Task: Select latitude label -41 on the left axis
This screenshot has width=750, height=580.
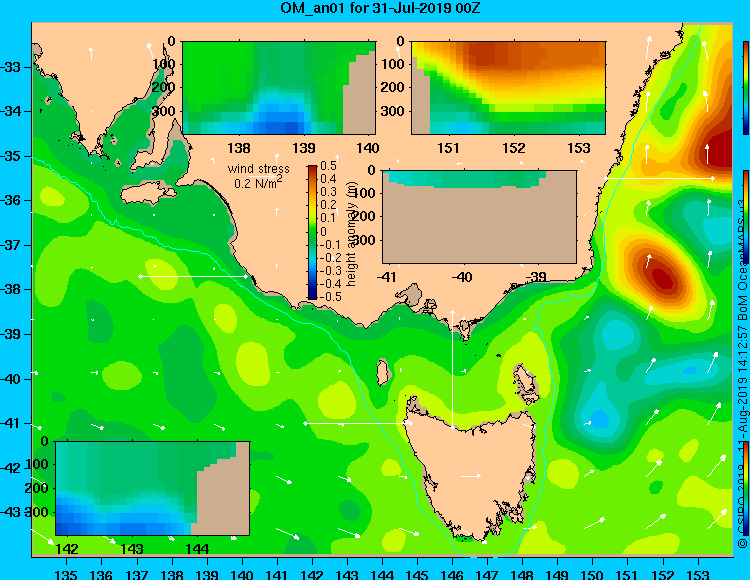Action: pos(10,423)
